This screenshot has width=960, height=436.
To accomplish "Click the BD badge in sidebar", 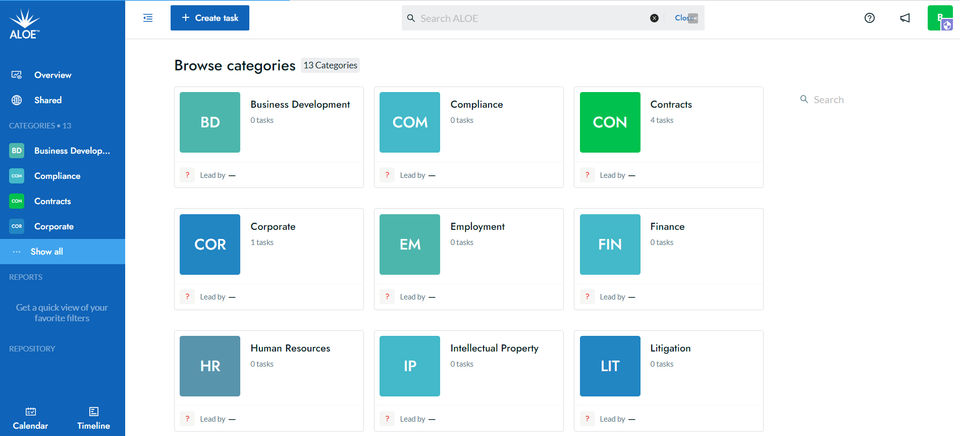I will 17,151.
